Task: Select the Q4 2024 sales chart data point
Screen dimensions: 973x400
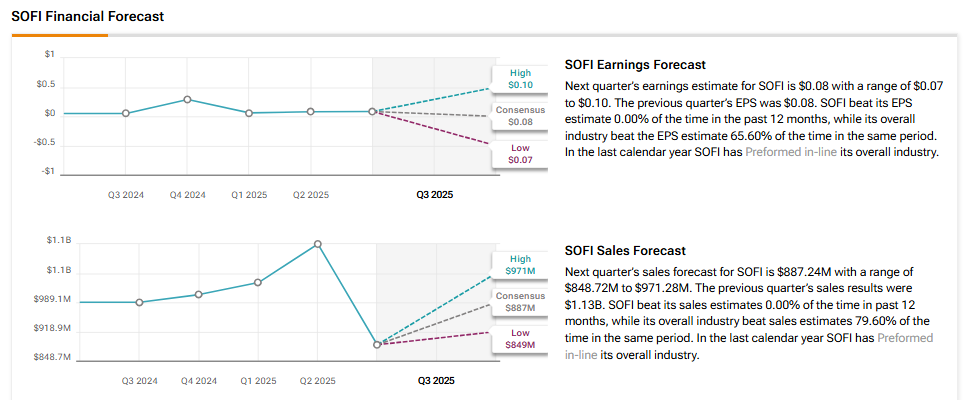Action: (198, 294)
